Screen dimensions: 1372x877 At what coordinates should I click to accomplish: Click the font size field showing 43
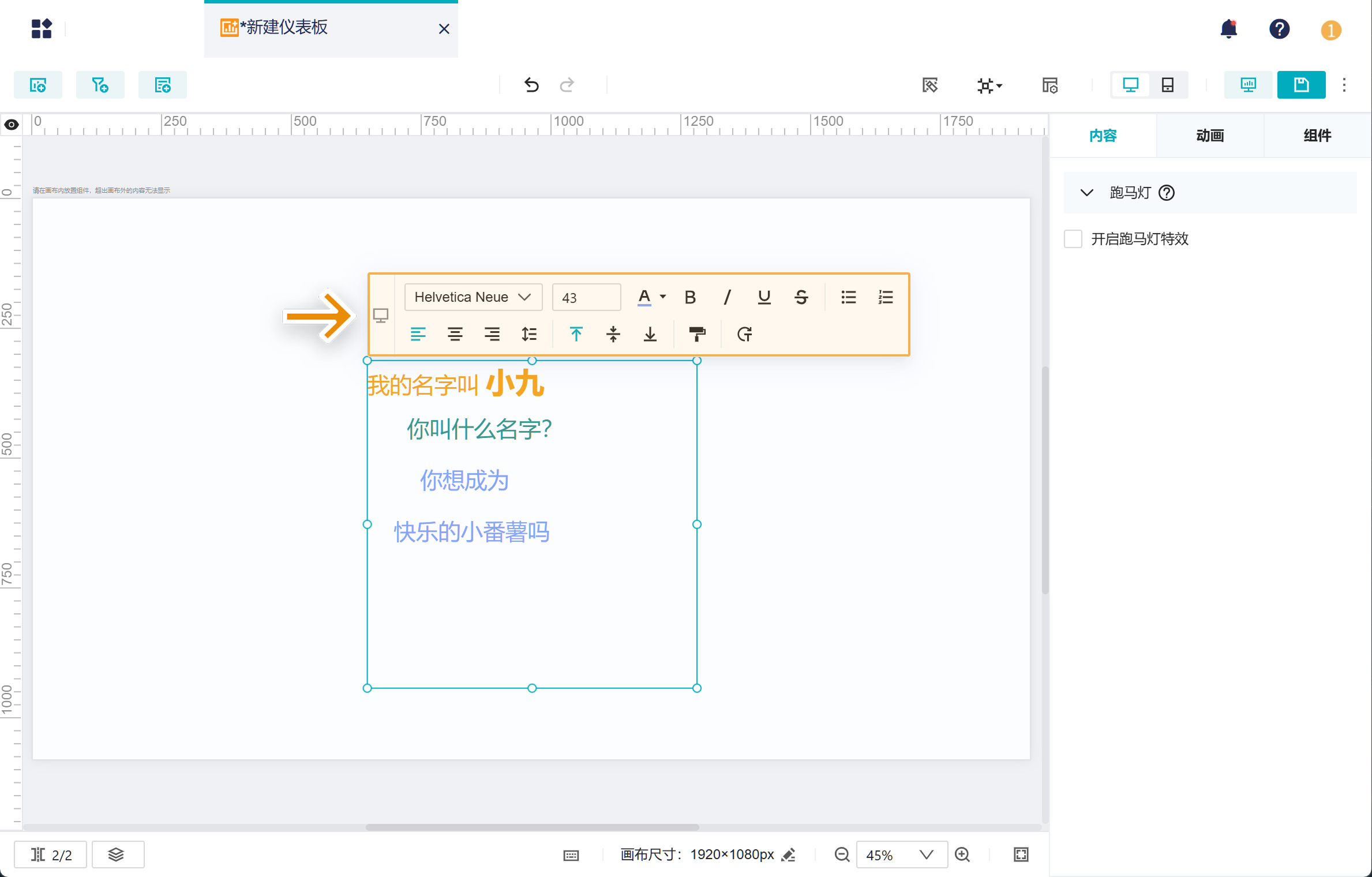[x=586, y=297]
